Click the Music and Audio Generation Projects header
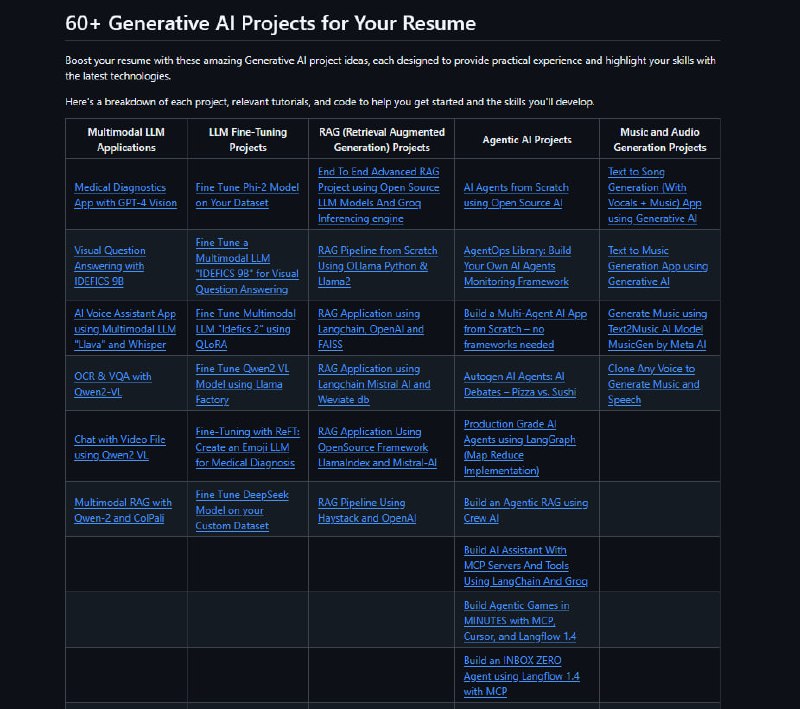 660,139
